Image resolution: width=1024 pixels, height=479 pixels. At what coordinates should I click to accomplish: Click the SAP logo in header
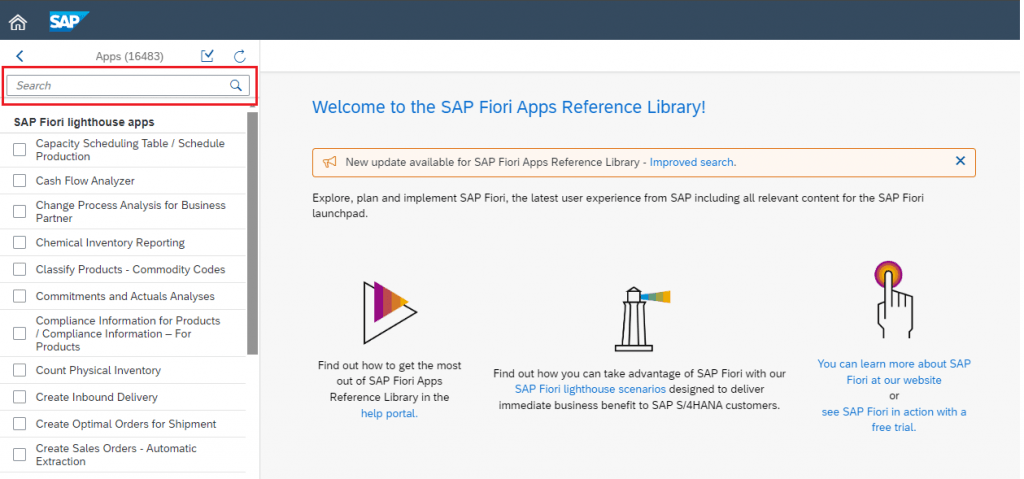(x=69, y=21)
